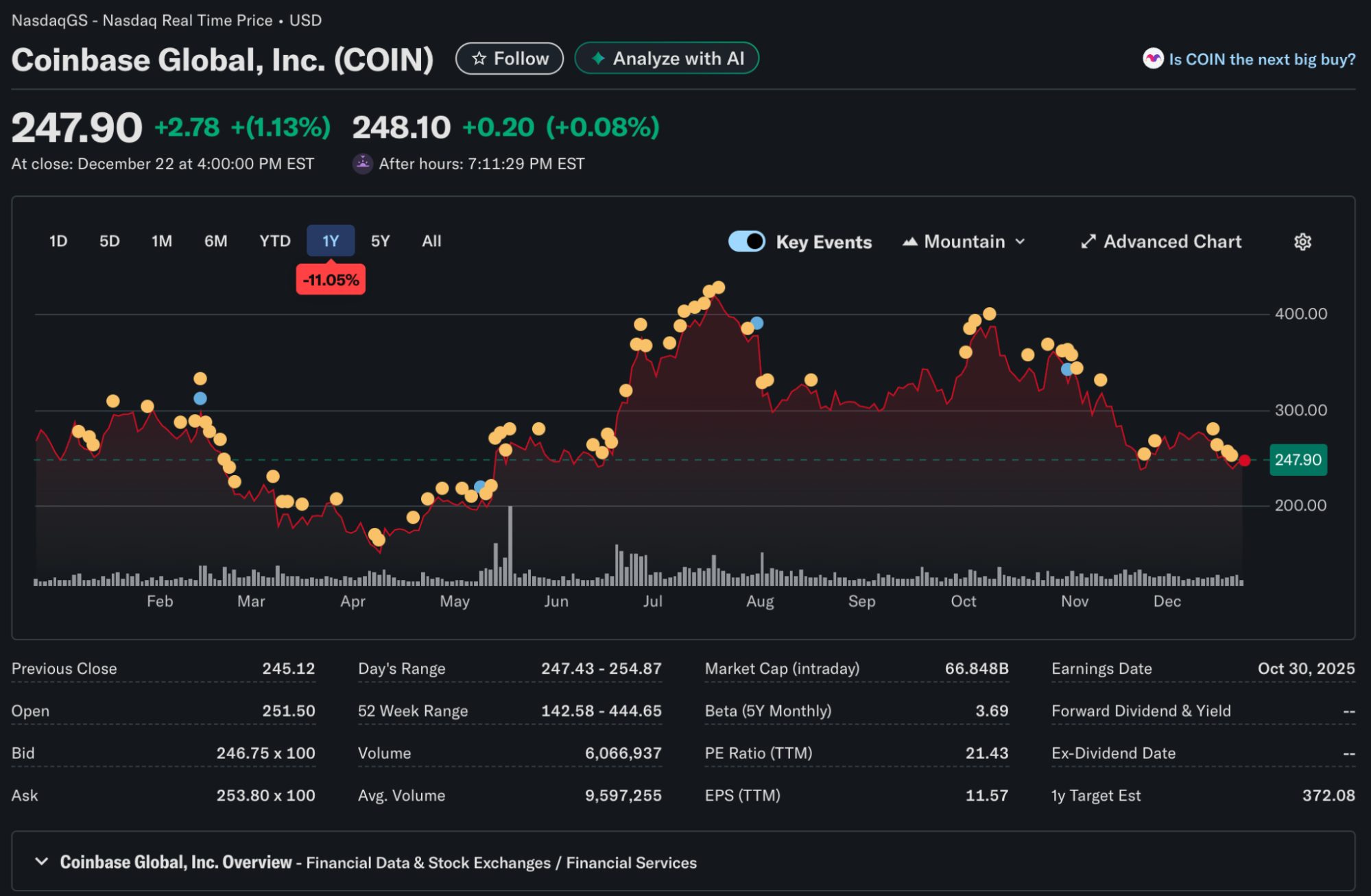Select the YTD range tab
The height and width of the screenshot is (896, 1371).
pos(274,241)
